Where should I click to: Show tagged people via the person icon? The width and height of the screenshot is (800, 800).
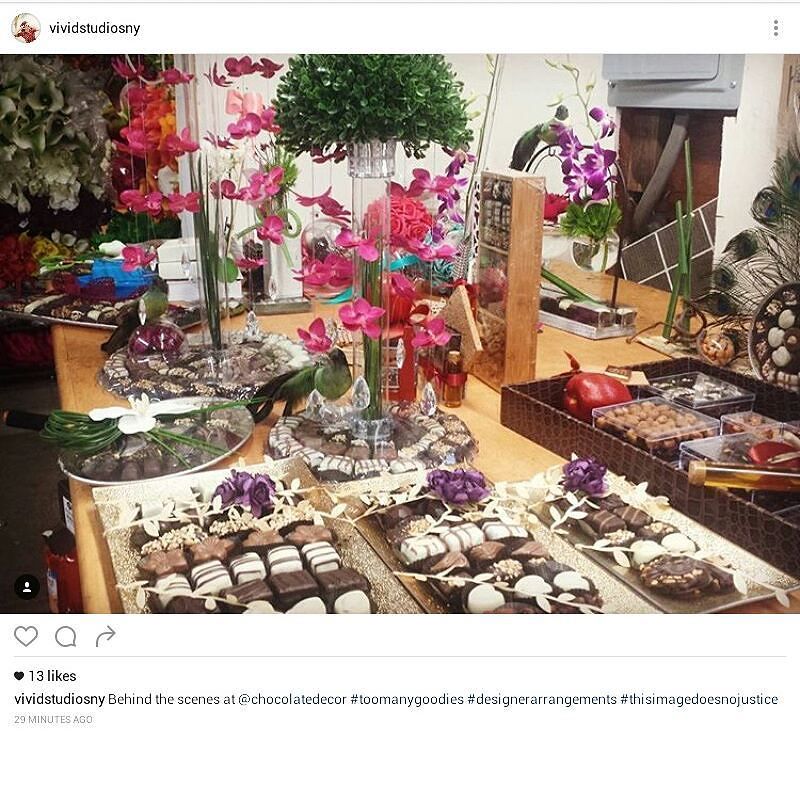27,587
